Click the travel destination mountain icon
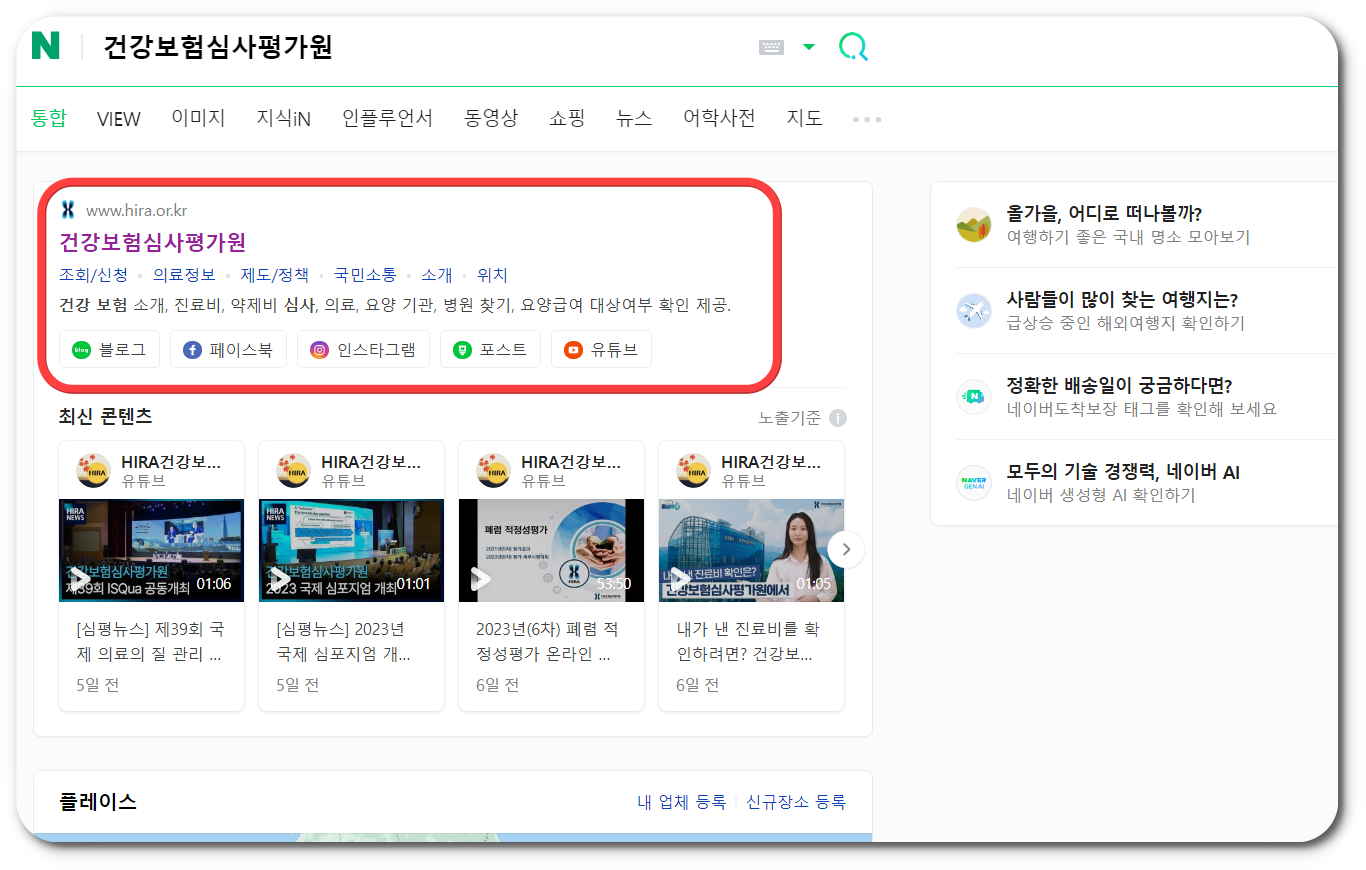This screenshot has width=1366, height=870. pyautogui.click(x=973, y=224)
